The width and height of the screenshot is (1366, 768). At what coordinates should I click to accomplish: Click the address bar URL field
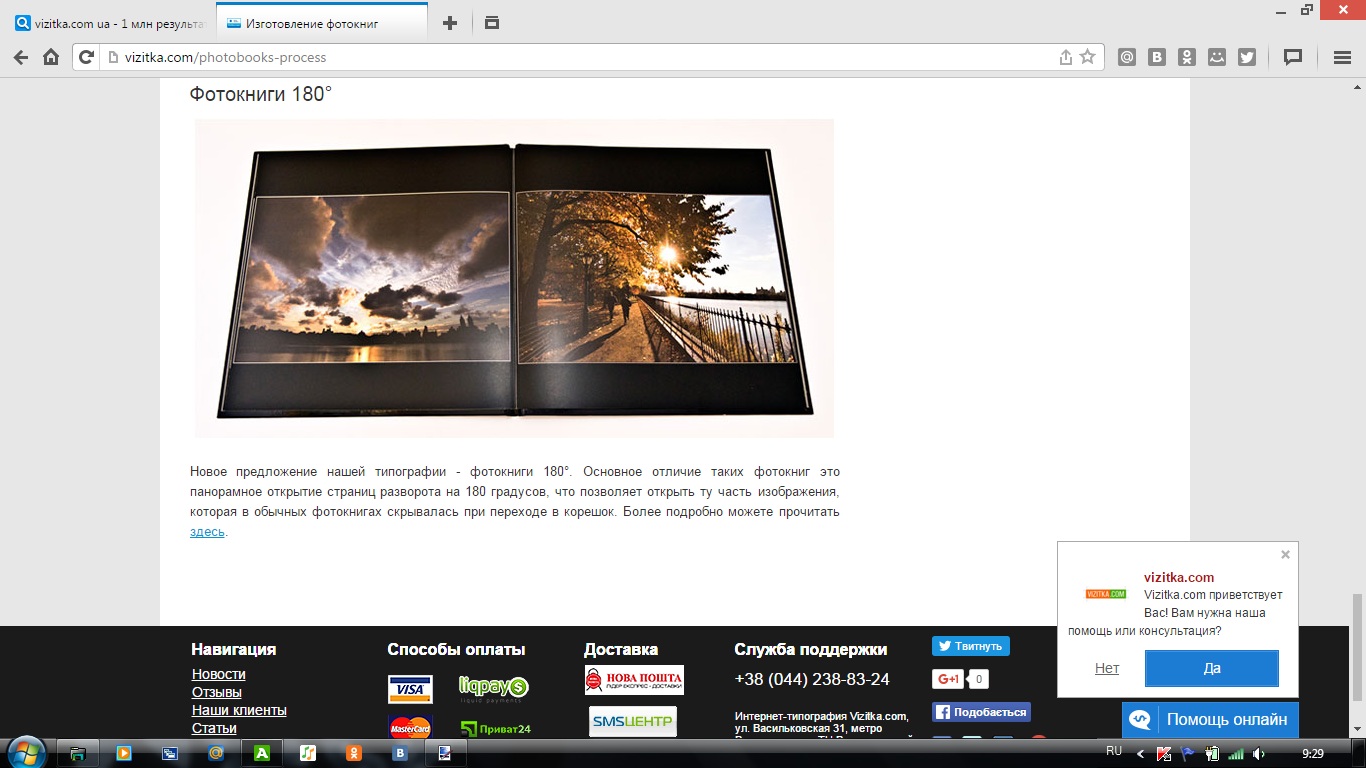click(x=580, y=57)
